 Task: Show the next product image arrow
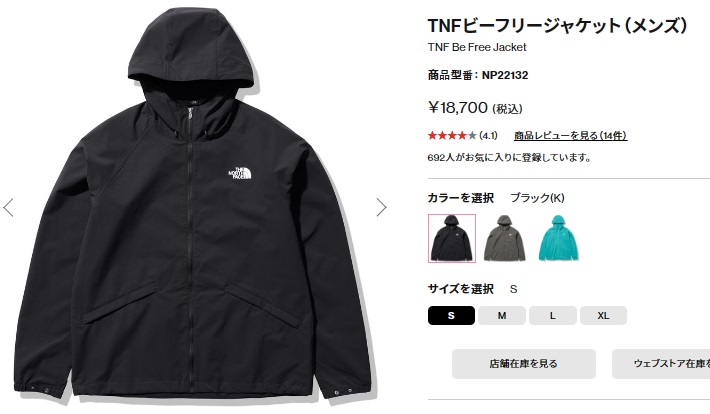point(382,207)
